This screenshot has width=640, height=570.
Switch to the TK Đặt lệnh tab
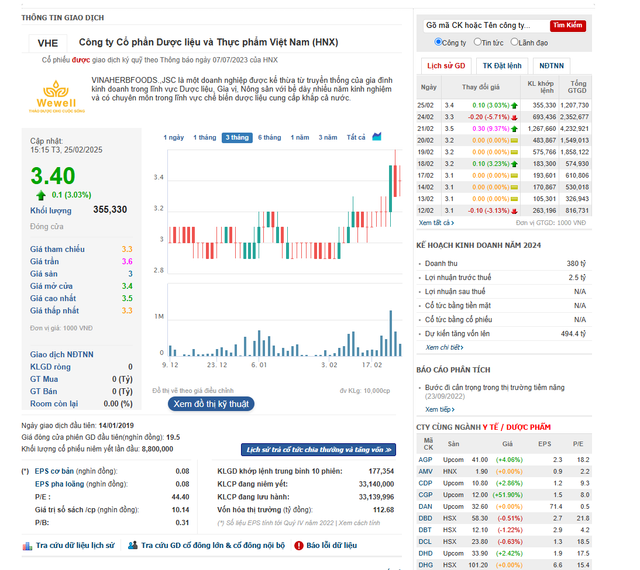click(x=502, y=66)
